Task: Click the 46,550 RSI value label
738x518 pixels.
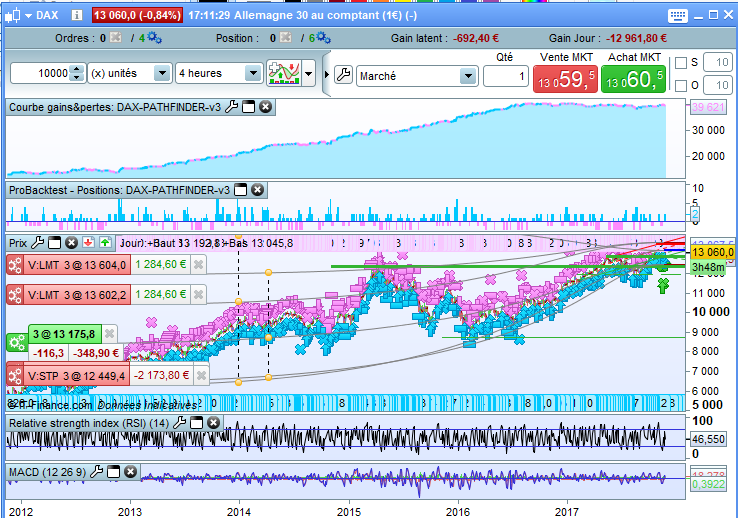Action: click(x=708, y=439)
